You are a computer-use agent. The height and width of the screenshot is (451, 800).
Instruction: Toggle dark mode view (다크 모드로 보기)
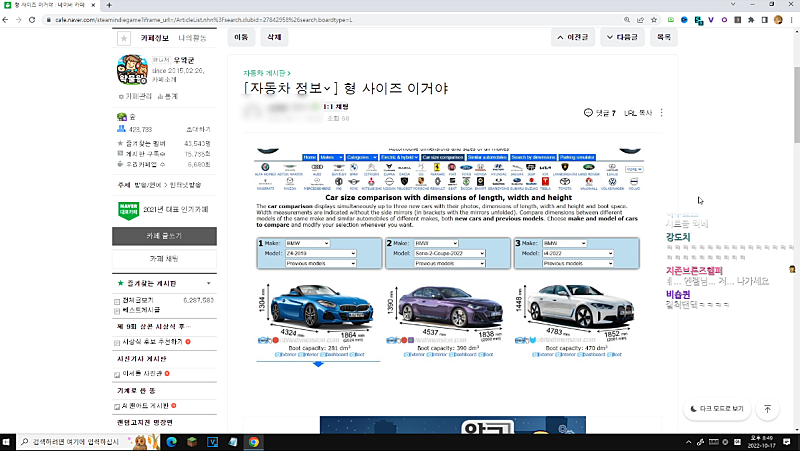point(717,409)
